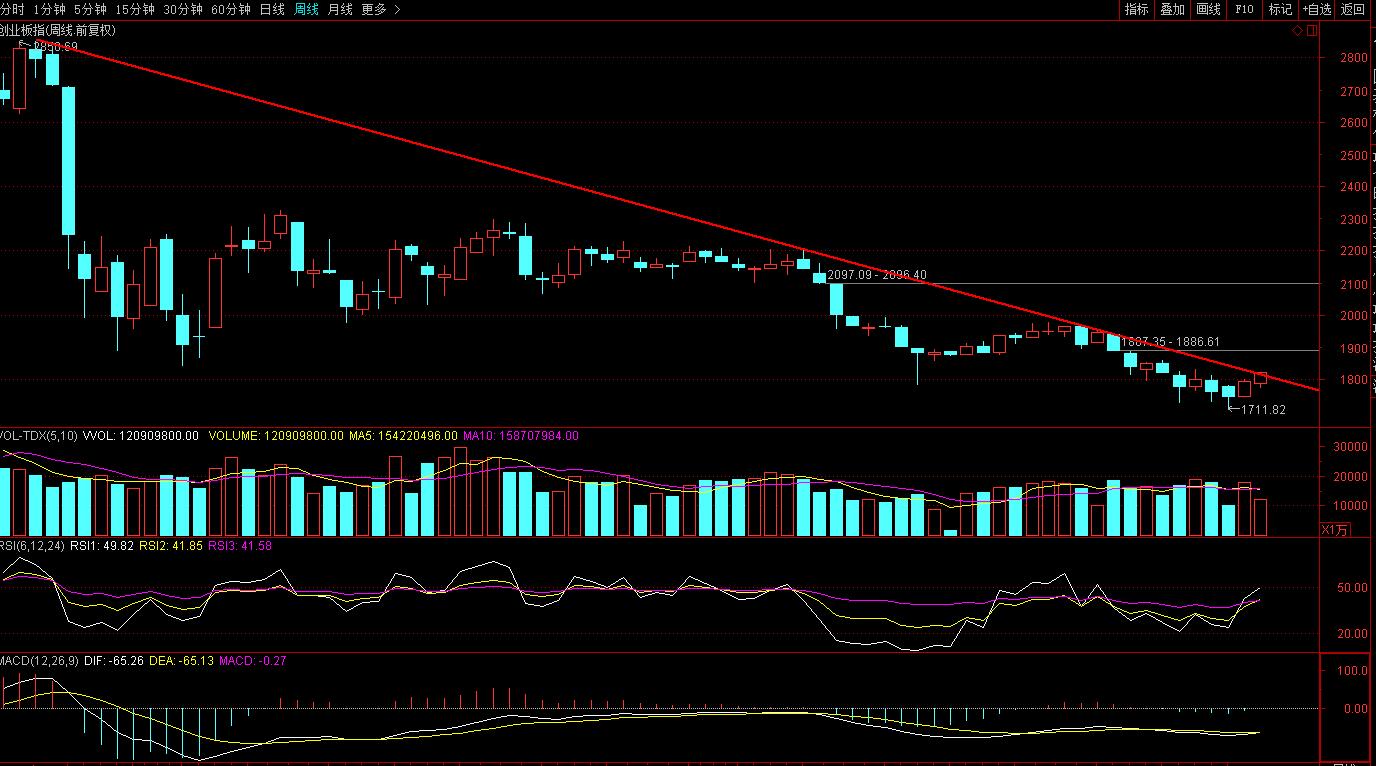Select the 月线 monthly chart tab
This screenshot has height=766, width=1376.
341,9
